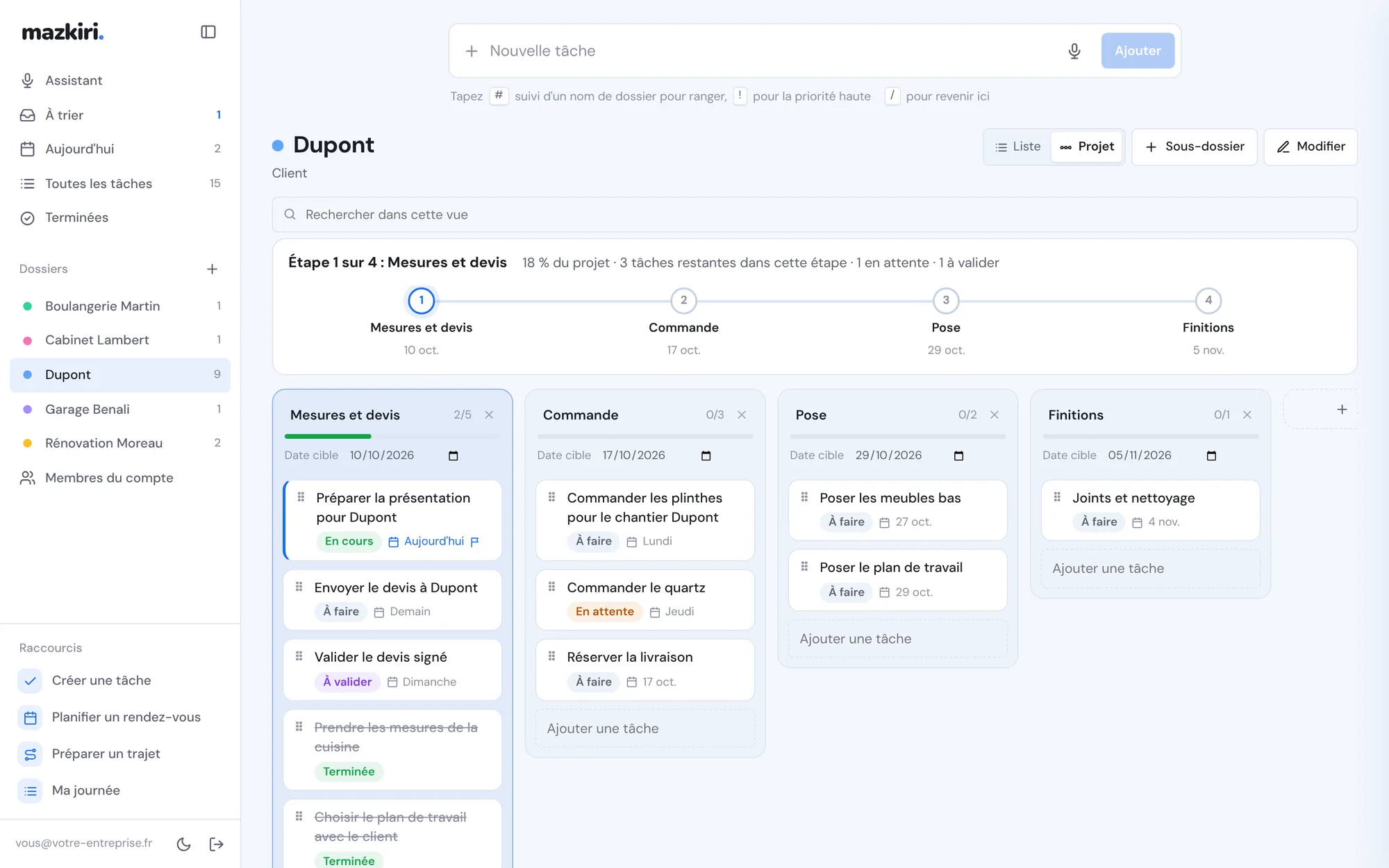This screenshot has width=1389, height=868.
Task: Click the Nouvelle tâche input field
Action: pos(771,51)
